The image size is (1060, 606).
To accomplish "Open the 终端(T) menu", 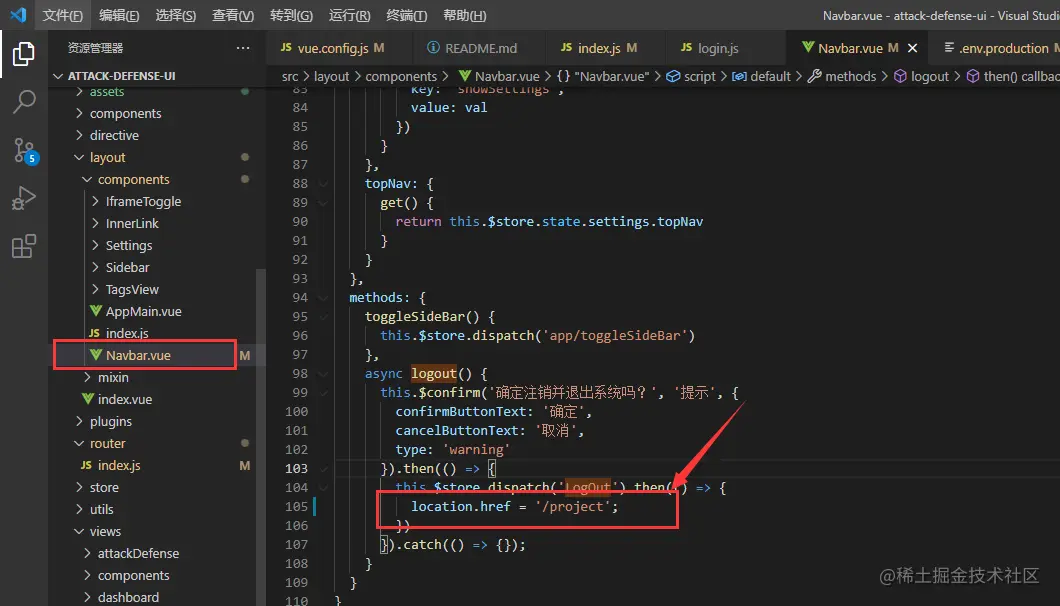I will (x=406, y=15).
